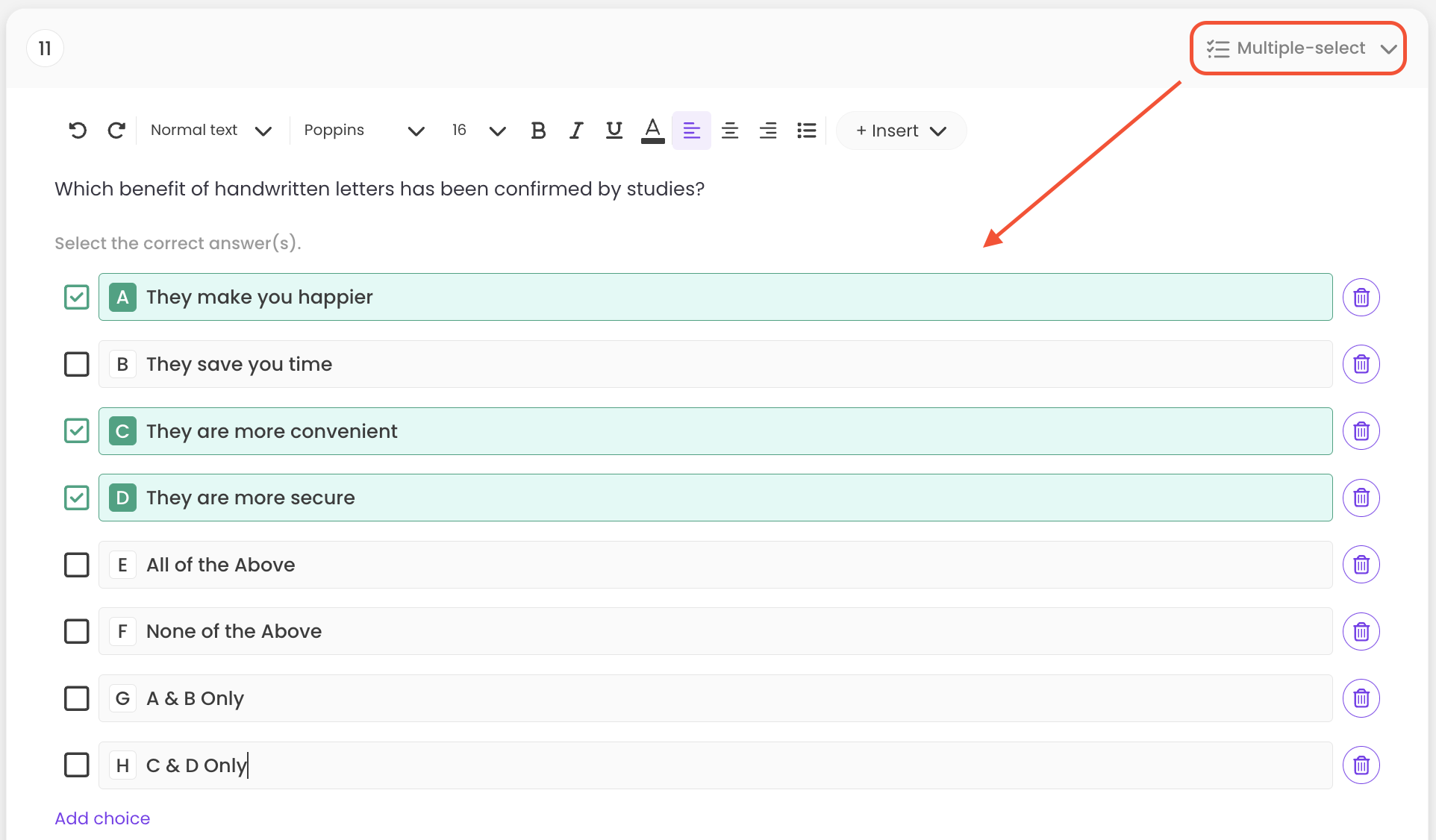Insert a bulleted list

point(807,131)
